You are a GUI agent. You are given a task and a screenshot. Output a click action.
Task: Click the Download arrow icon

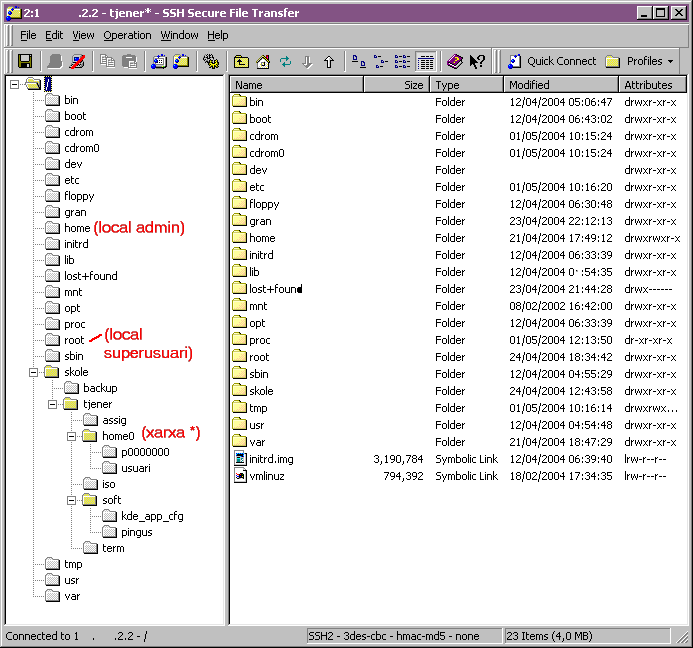[308, 61]
